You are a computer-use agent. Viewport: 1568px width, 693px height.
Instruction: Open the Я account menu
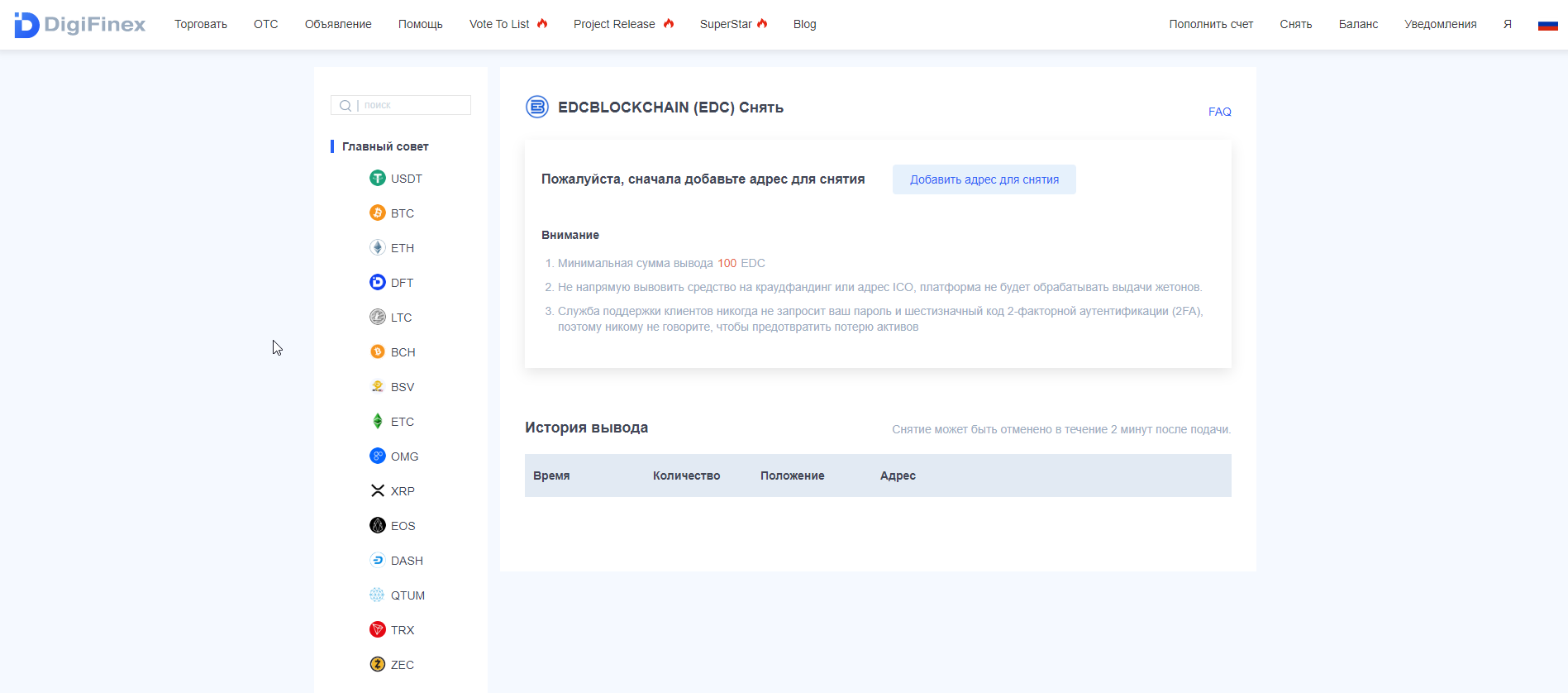pos(1508,24)
